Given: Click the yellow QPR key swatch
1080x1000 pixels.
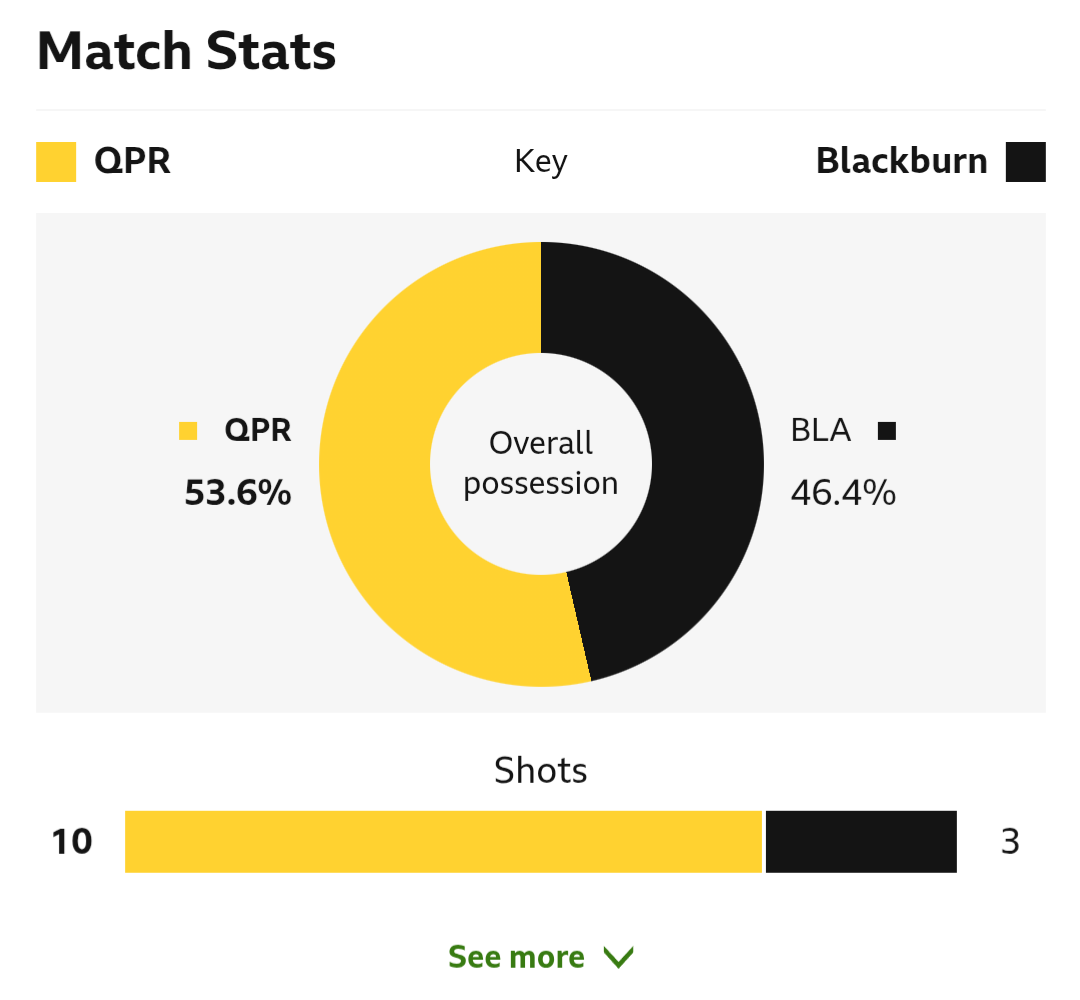Looking at the screenshot, I should pos(56,162).
